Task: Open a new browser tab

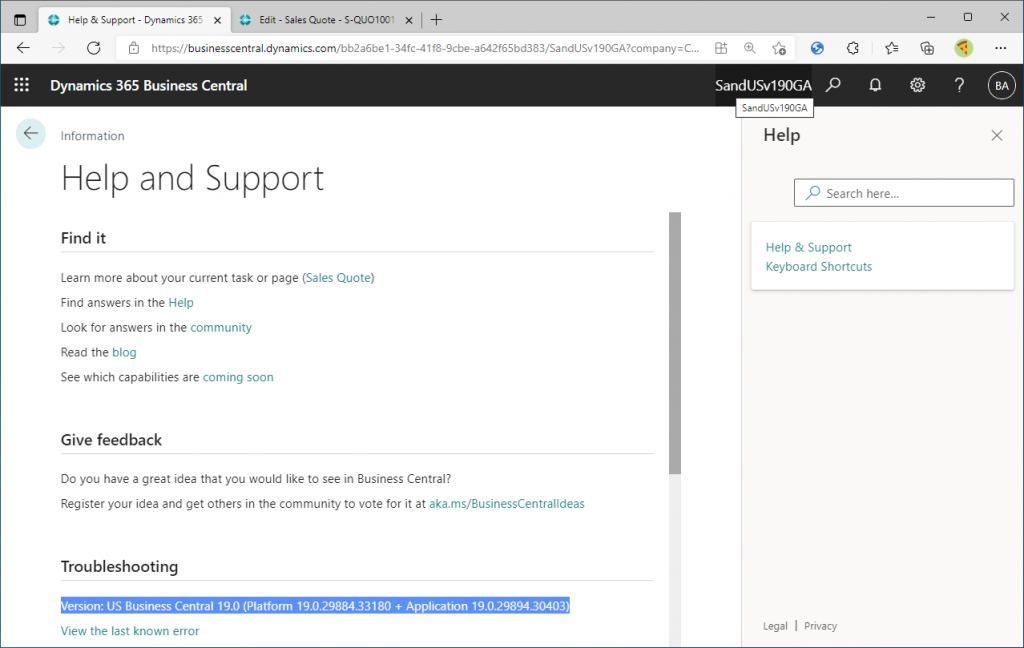Action: coord(436,20)
